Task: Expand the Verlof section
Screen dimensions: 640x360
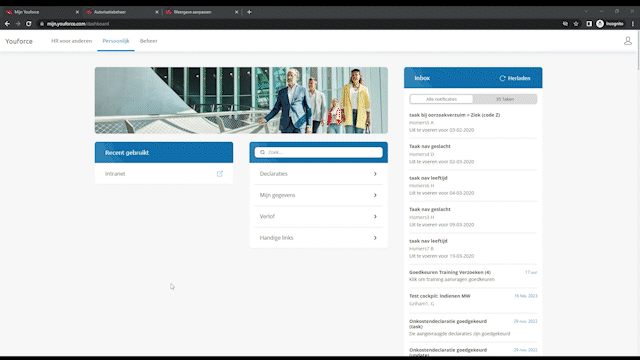Action: 318,216
